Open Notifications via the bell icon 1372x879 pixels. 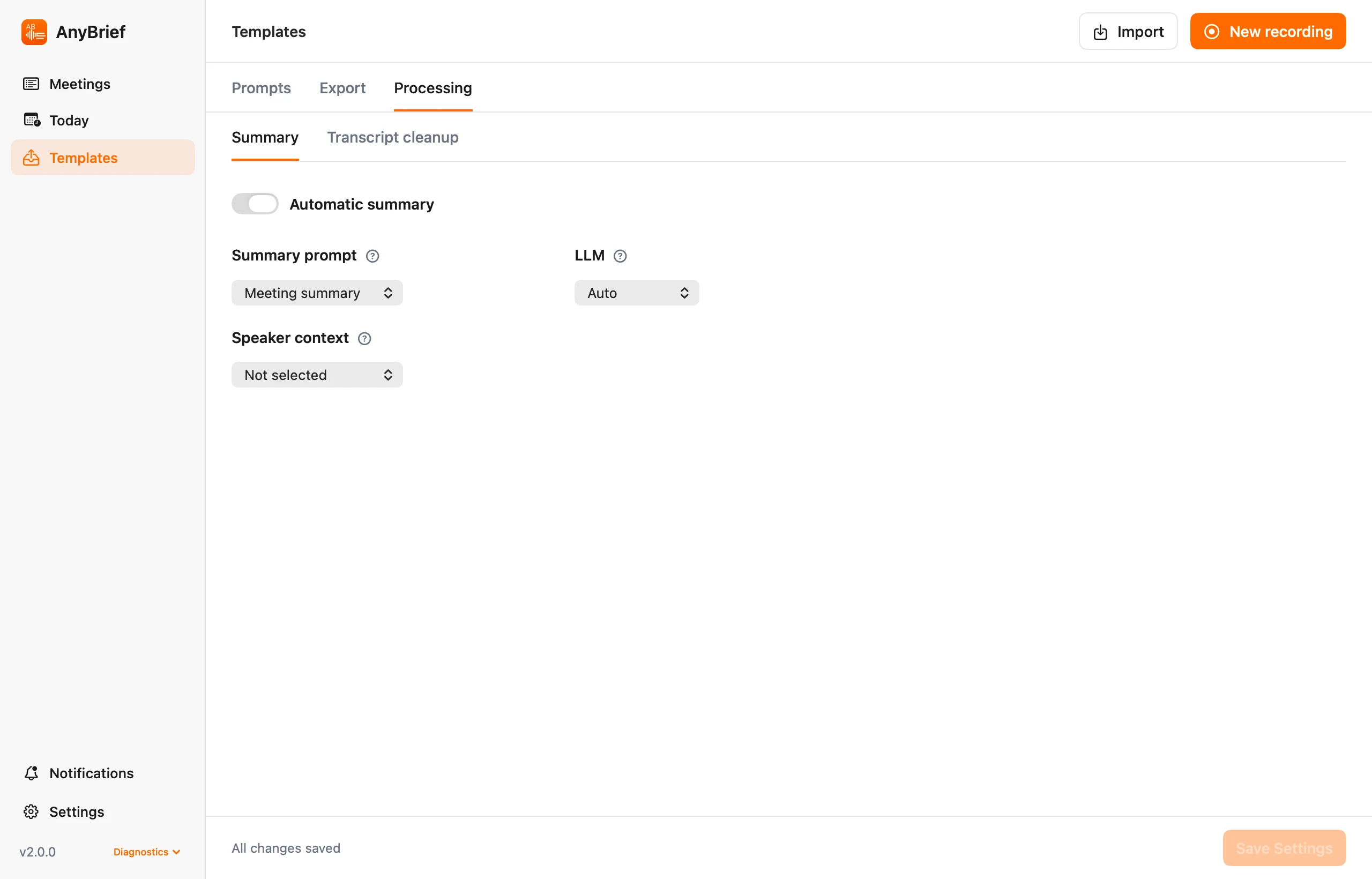pyautogui.click(x=31, y=773)
